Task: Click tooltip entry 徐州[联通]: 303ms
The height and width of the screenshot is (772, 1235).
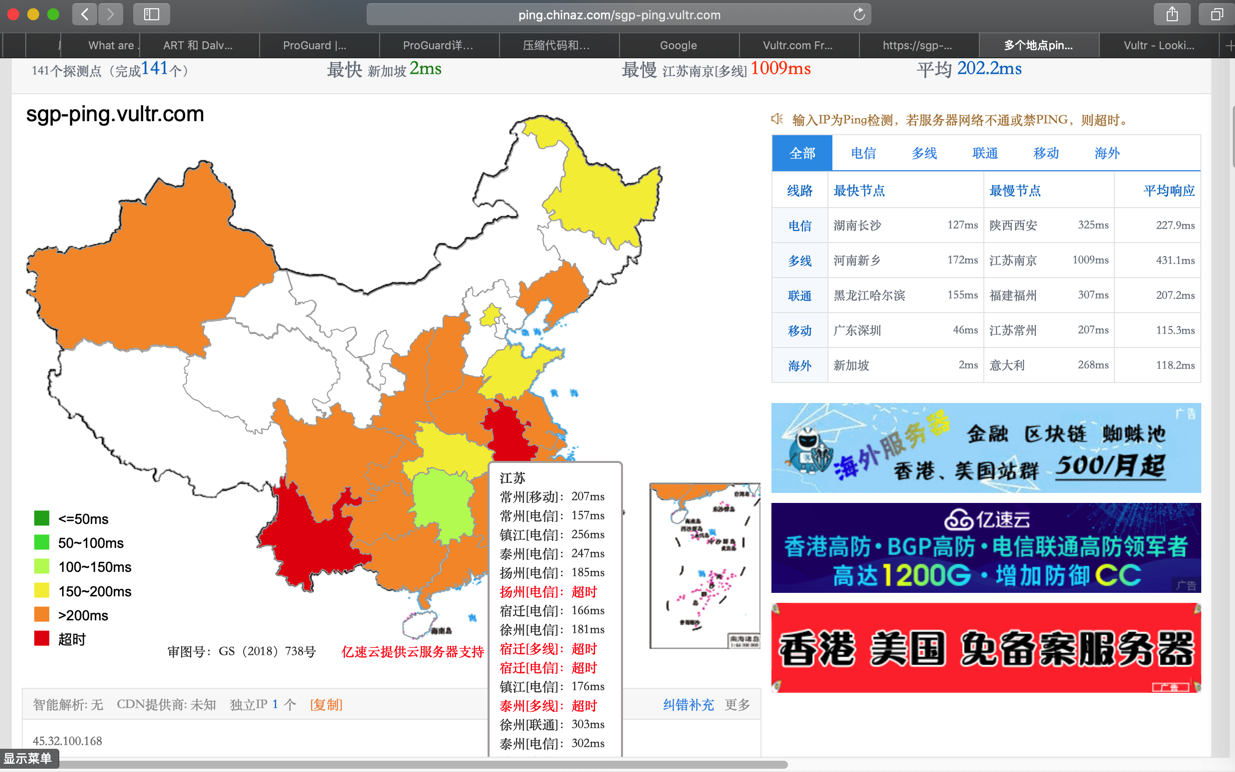Action: (552, 725)
